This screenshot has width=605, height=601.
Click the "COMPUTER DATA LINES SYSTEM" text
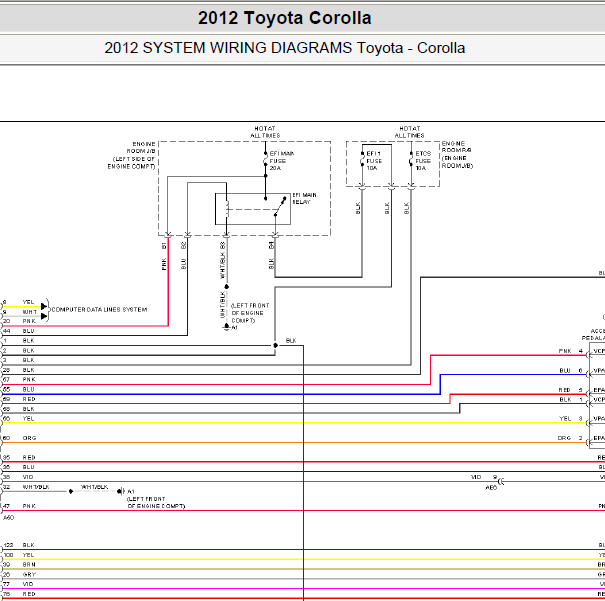click(x=99, y=309)
